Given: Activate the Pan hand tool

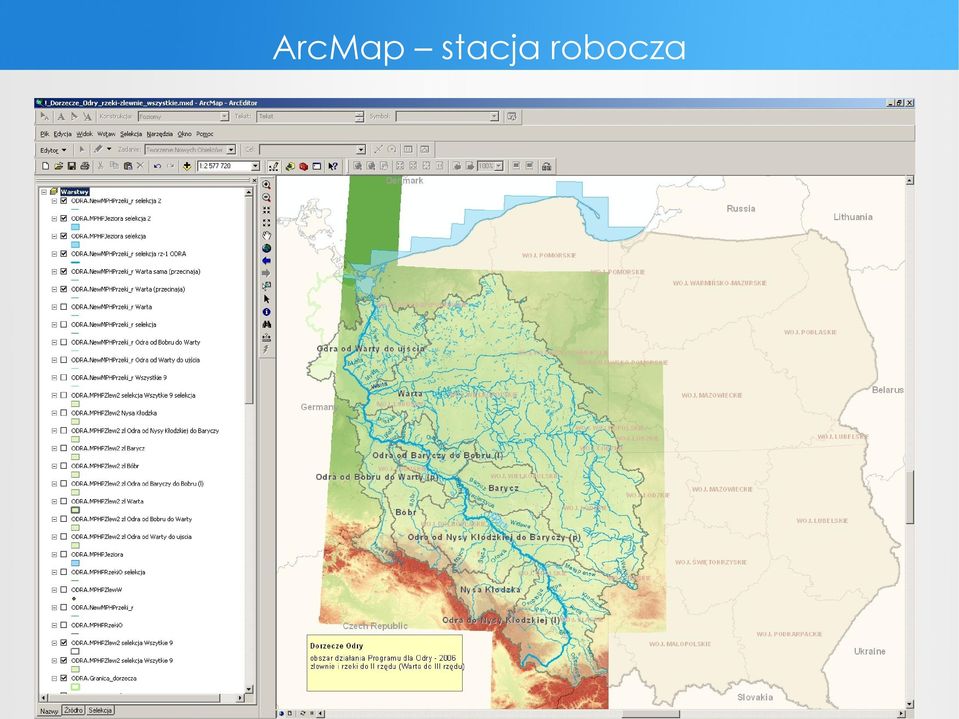Looking at the screenshot, I should tap(267, 235).
